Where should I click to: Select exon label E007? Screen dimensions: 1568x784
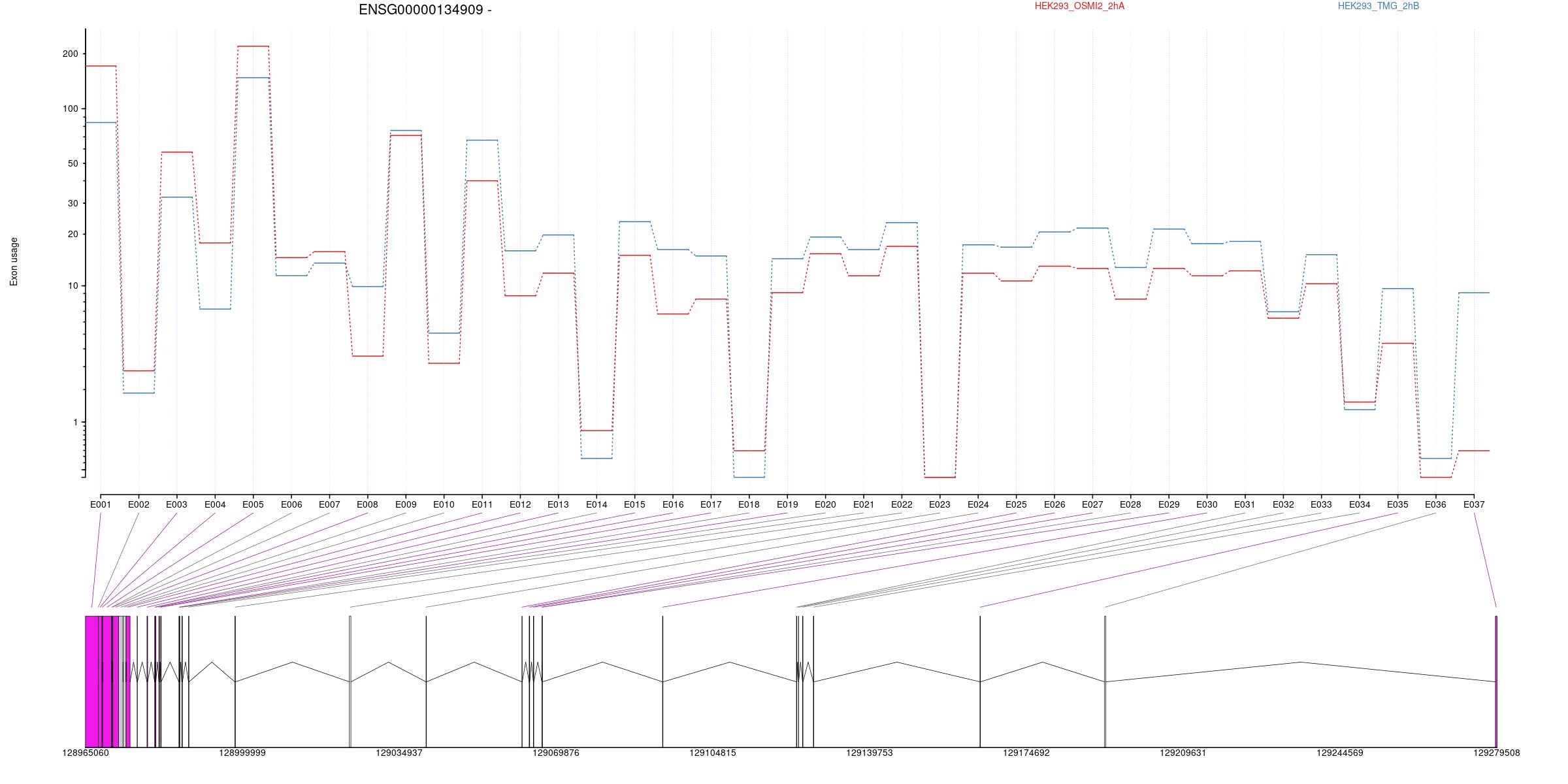[329, 504]
